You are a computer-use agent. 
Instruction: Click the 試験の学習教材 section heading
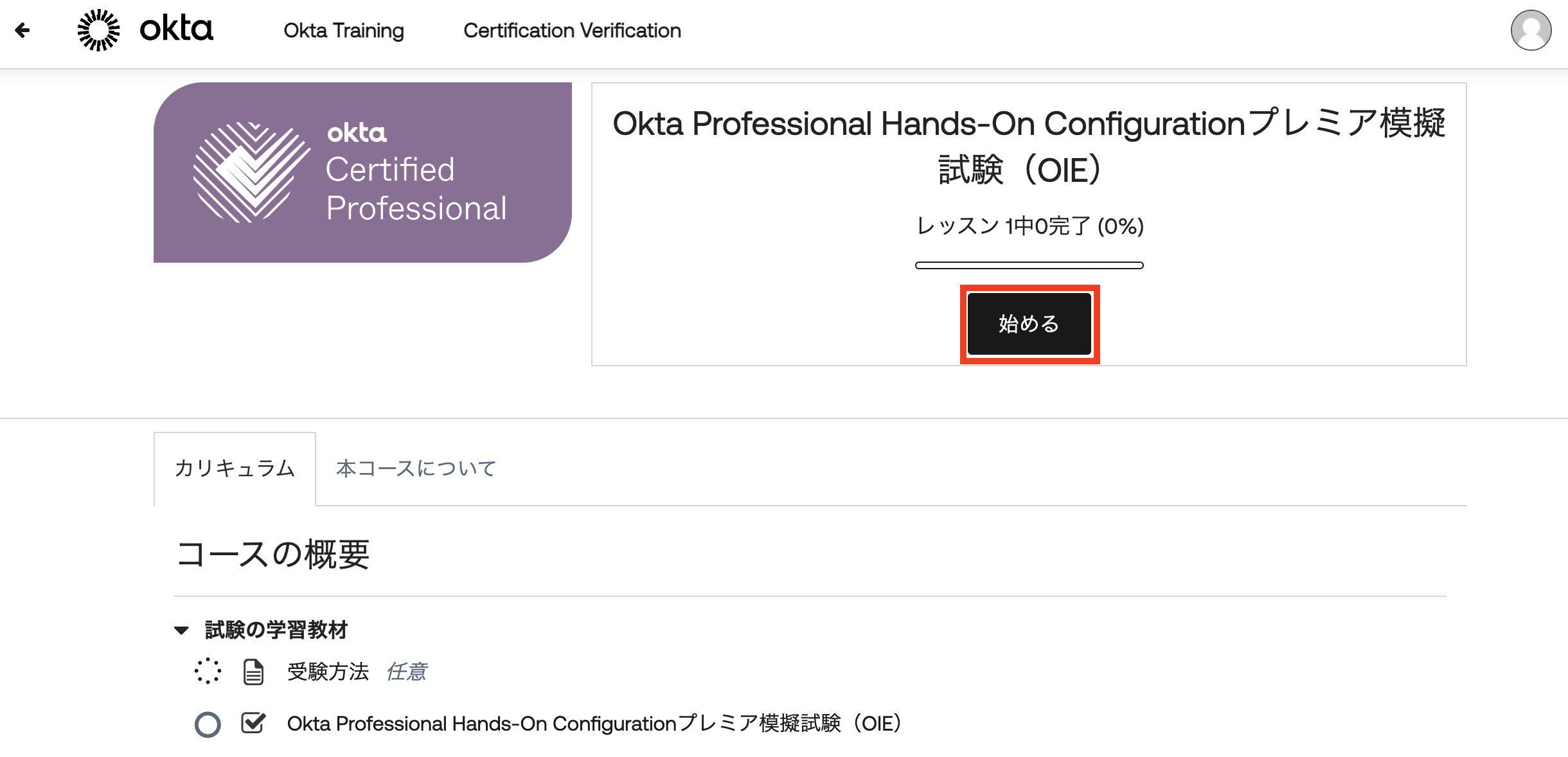[276, 630]
